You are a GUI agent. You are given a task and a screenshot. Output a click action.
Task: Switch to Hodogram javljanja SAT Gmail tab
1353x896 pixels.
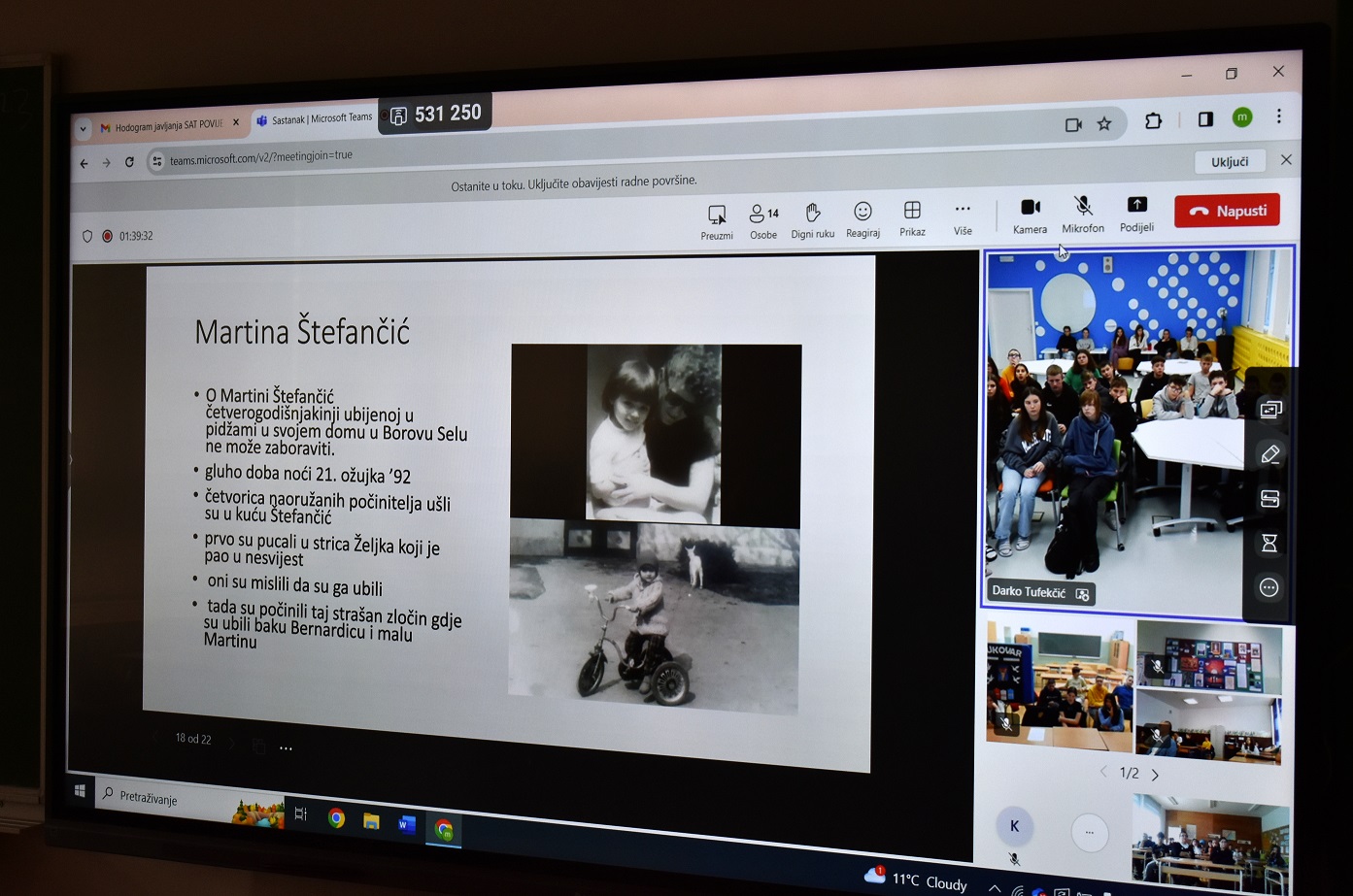pos(167,125)
